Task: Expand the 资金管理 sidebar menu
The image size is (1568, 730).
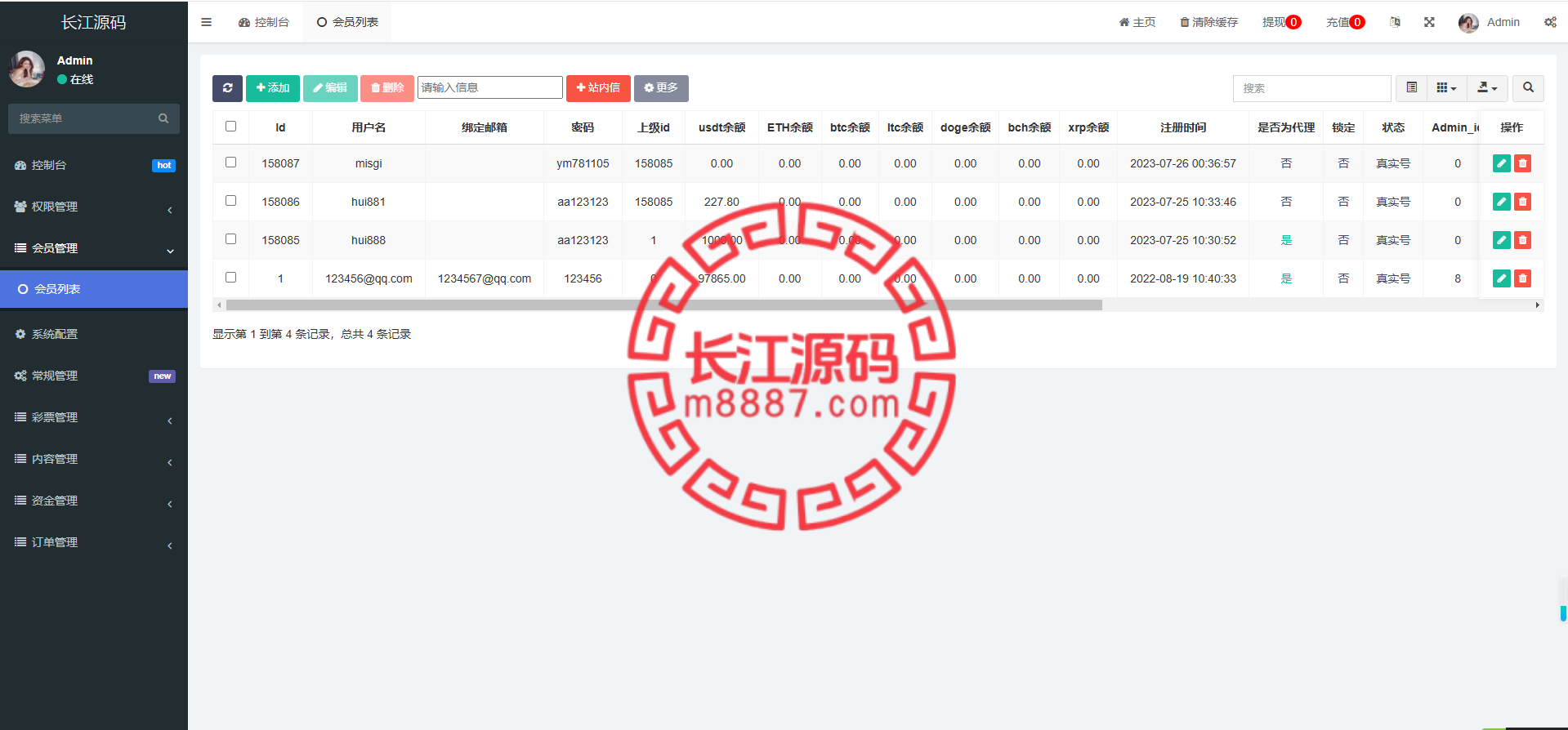Action: click(94, 501)
